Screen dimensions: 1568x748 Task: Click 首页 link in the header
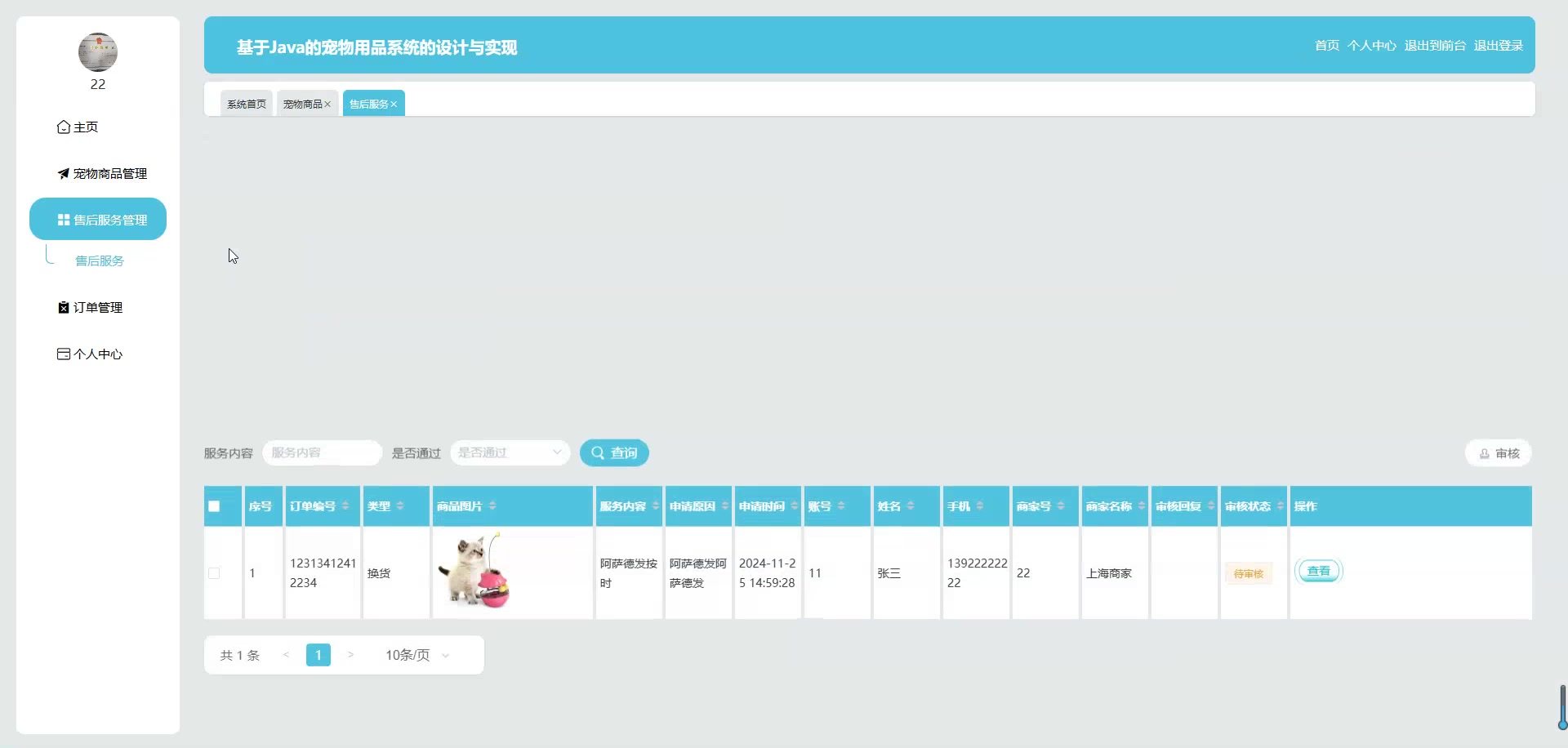[x=1327, y=46]
